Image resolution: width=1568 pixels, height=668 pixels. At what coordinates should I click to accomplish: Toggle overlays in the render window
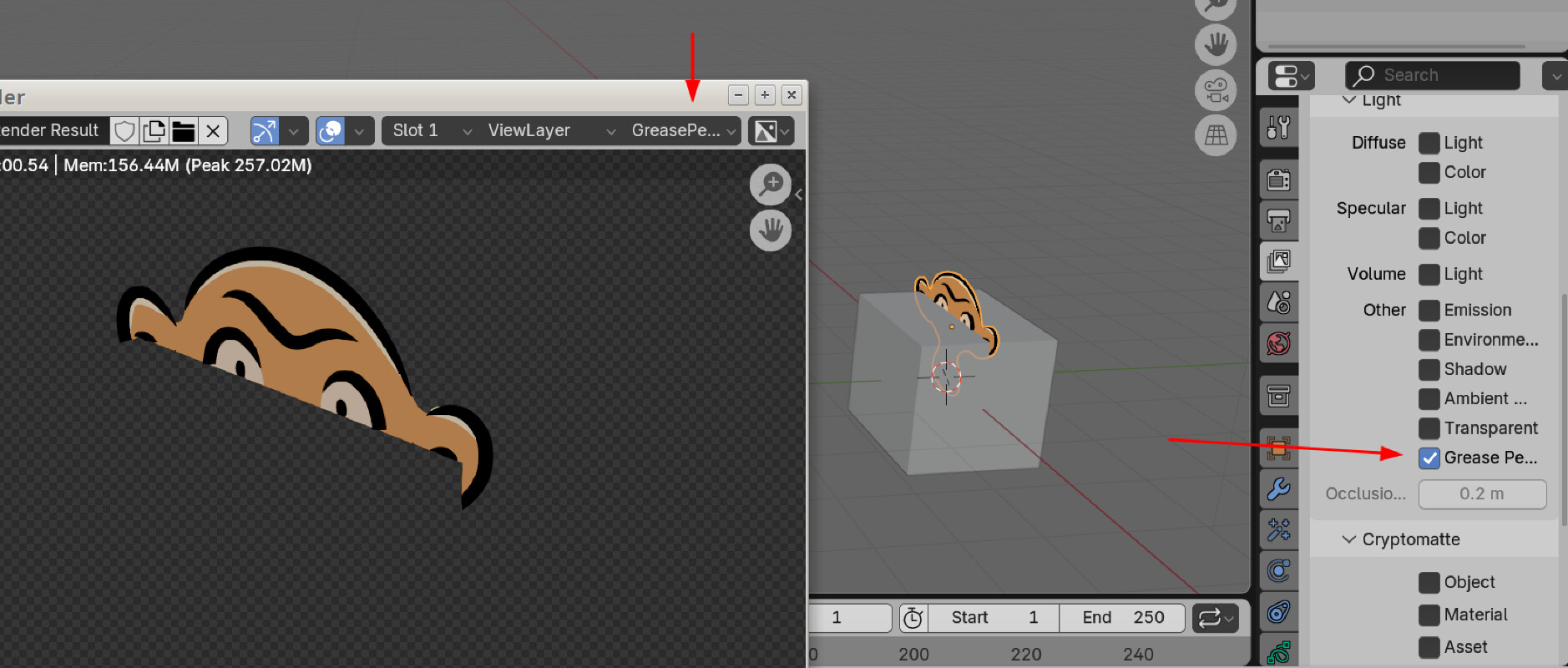pos(331,131)
